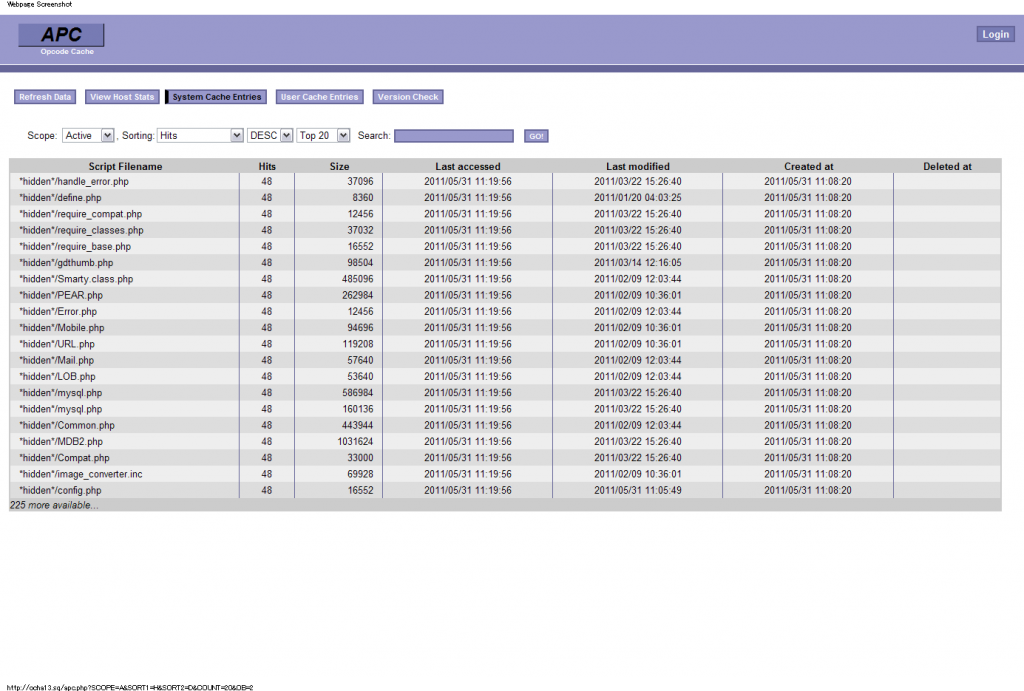This screenshot has height=691, width=1024.
Task: Select the Common.php filename
Action: tap(67, 425)
